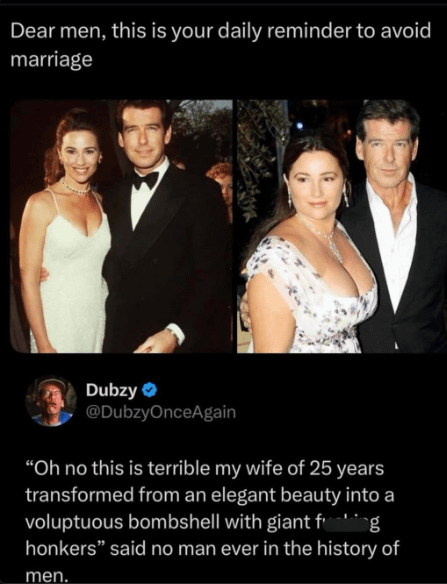Click the pearl necklace in the left photo

point(76,188)
